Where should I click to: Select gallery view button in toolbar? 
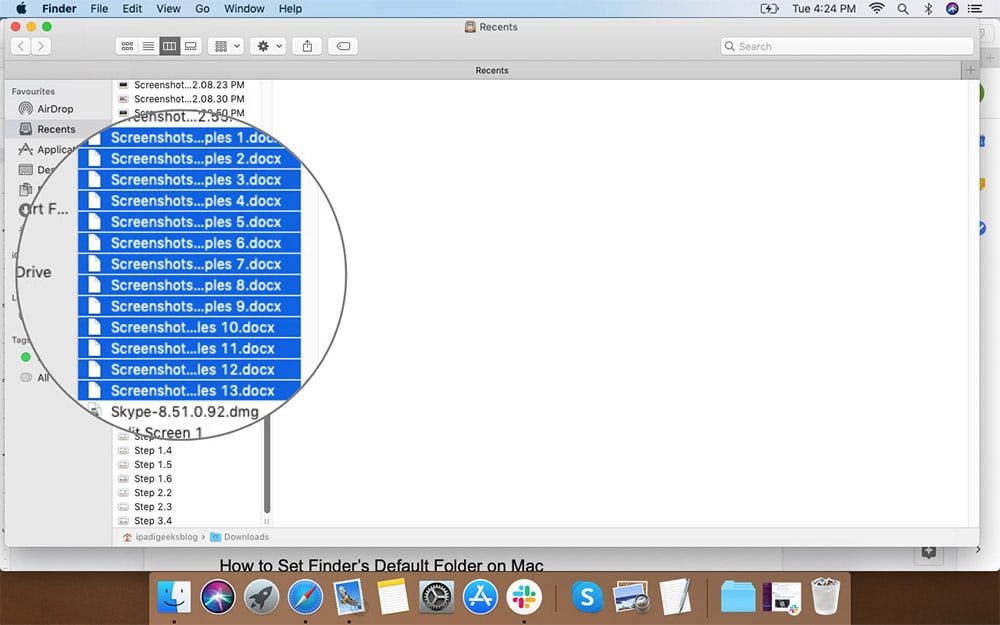190,46
